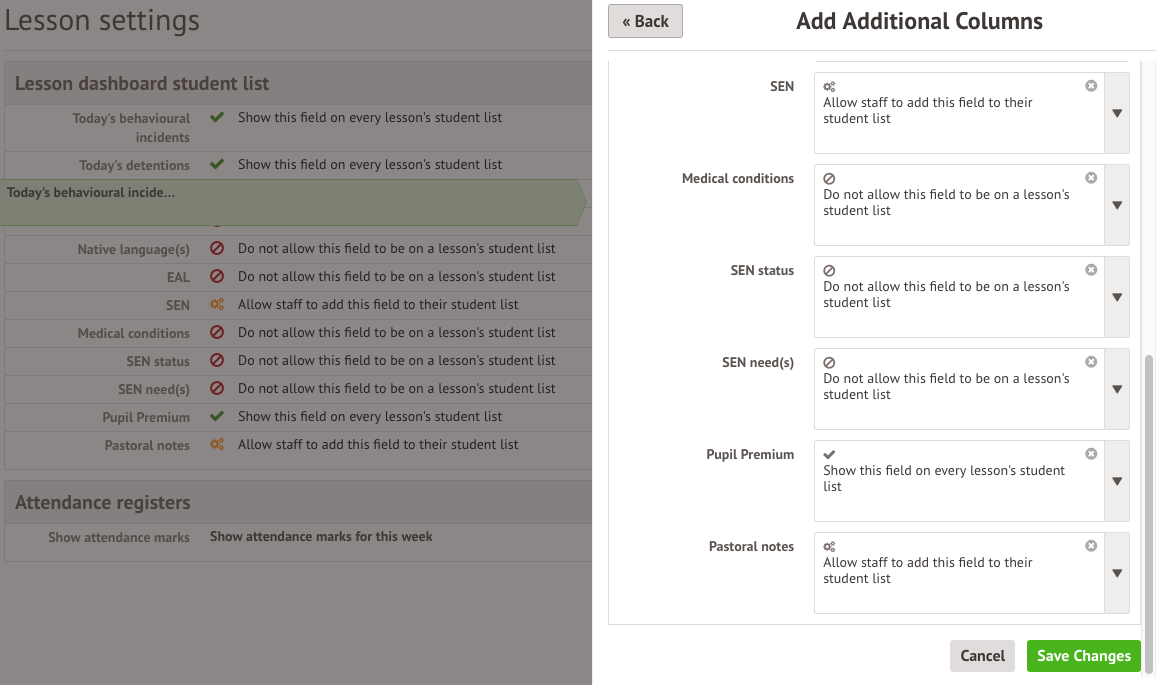Click the red prohibited icon beside Medical conditions row
This screenshot has width=1165, height=685.
pos(217,332)
